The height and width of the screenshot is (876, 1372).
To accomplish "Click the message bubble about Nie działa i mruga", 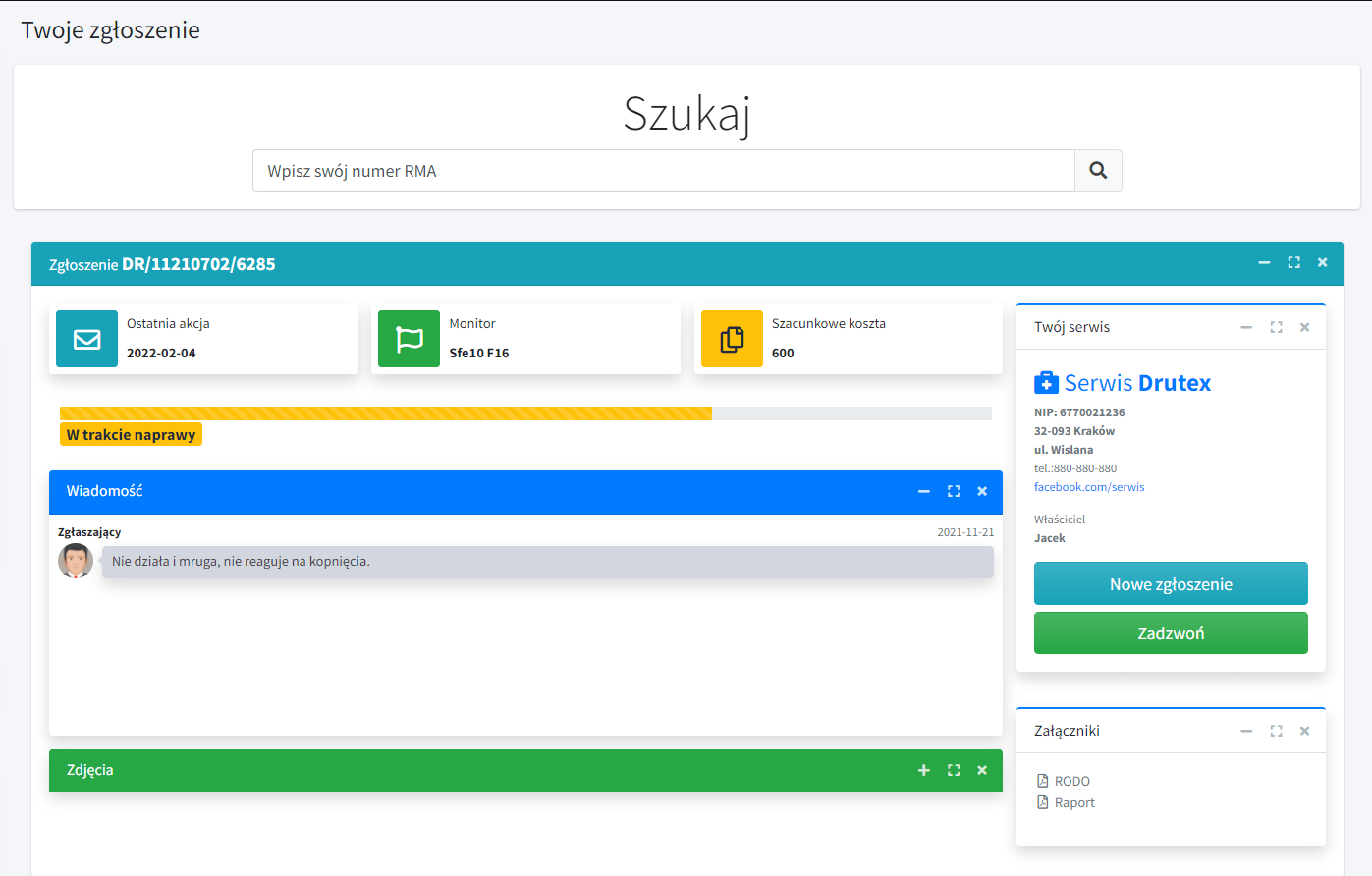I will 548,562.
